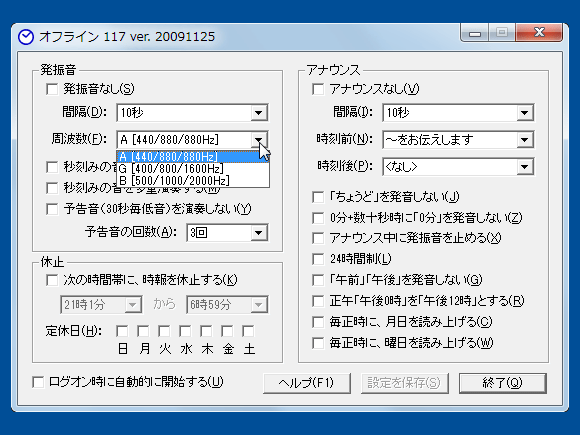Check the 土 (Saturday) holiday checkbox
This screenshot has width=580, height=435.
click(x=248, y=331)
